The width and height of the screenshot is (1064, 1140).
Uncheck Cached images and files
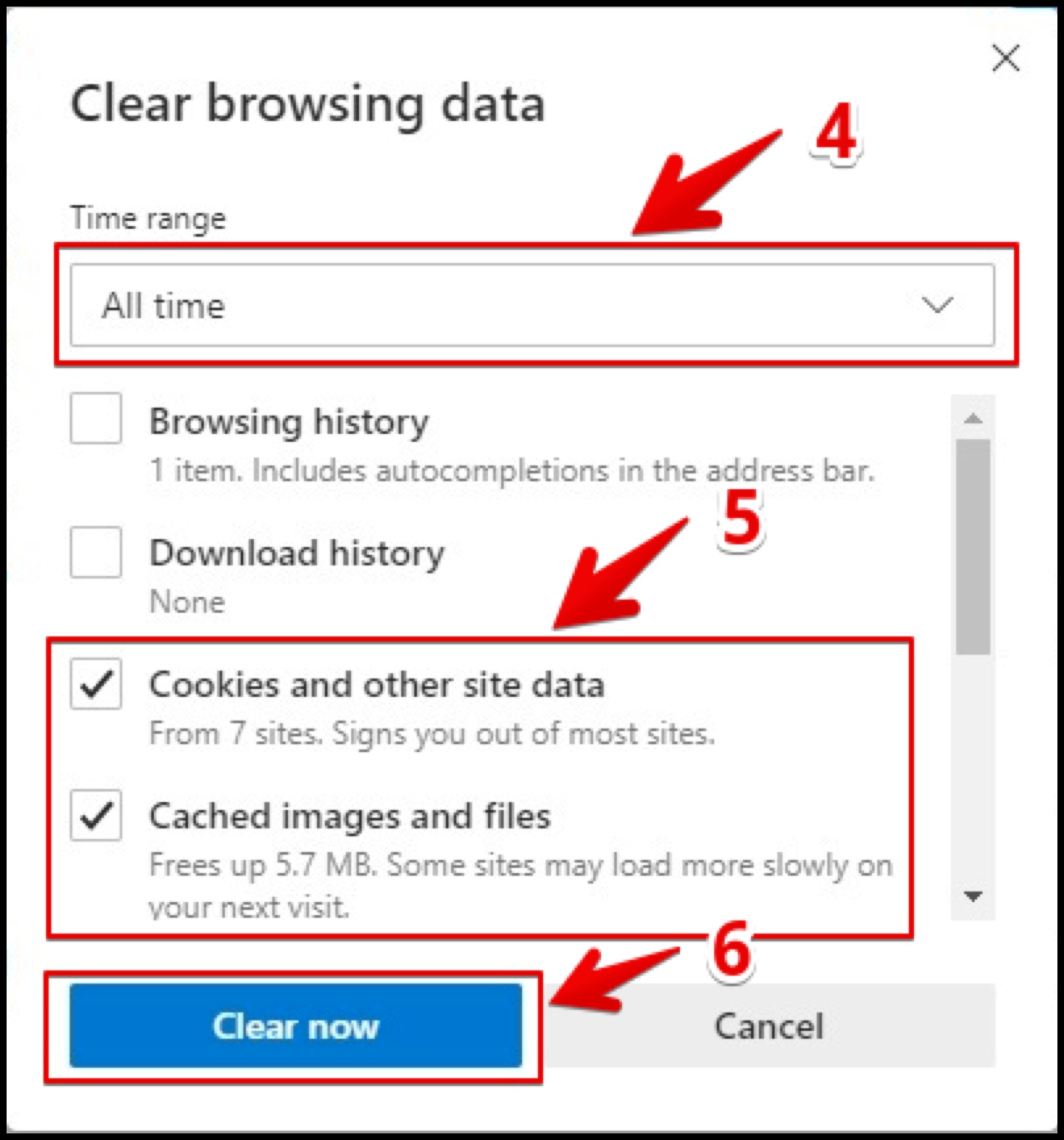click(x=96, y=815)
